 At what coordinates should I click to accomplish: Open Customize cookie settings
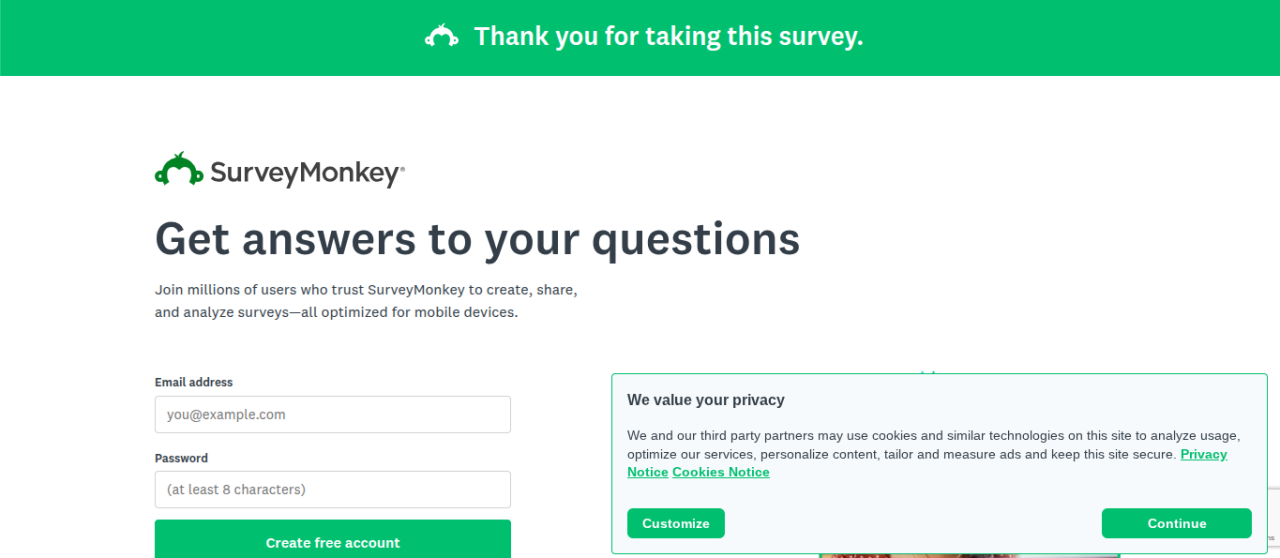coord(675,523)
